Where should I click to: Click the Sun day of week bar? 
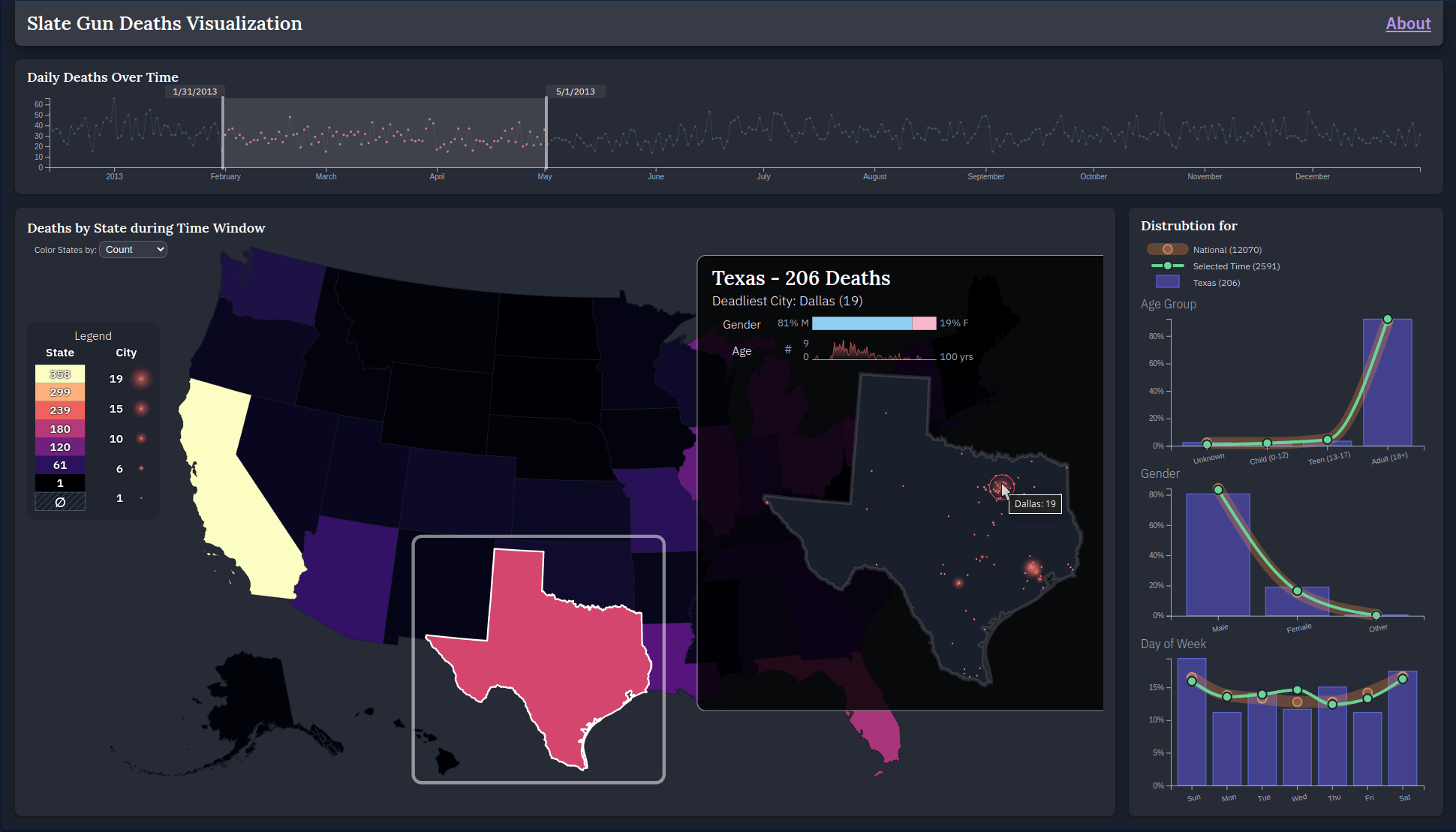1192,722
